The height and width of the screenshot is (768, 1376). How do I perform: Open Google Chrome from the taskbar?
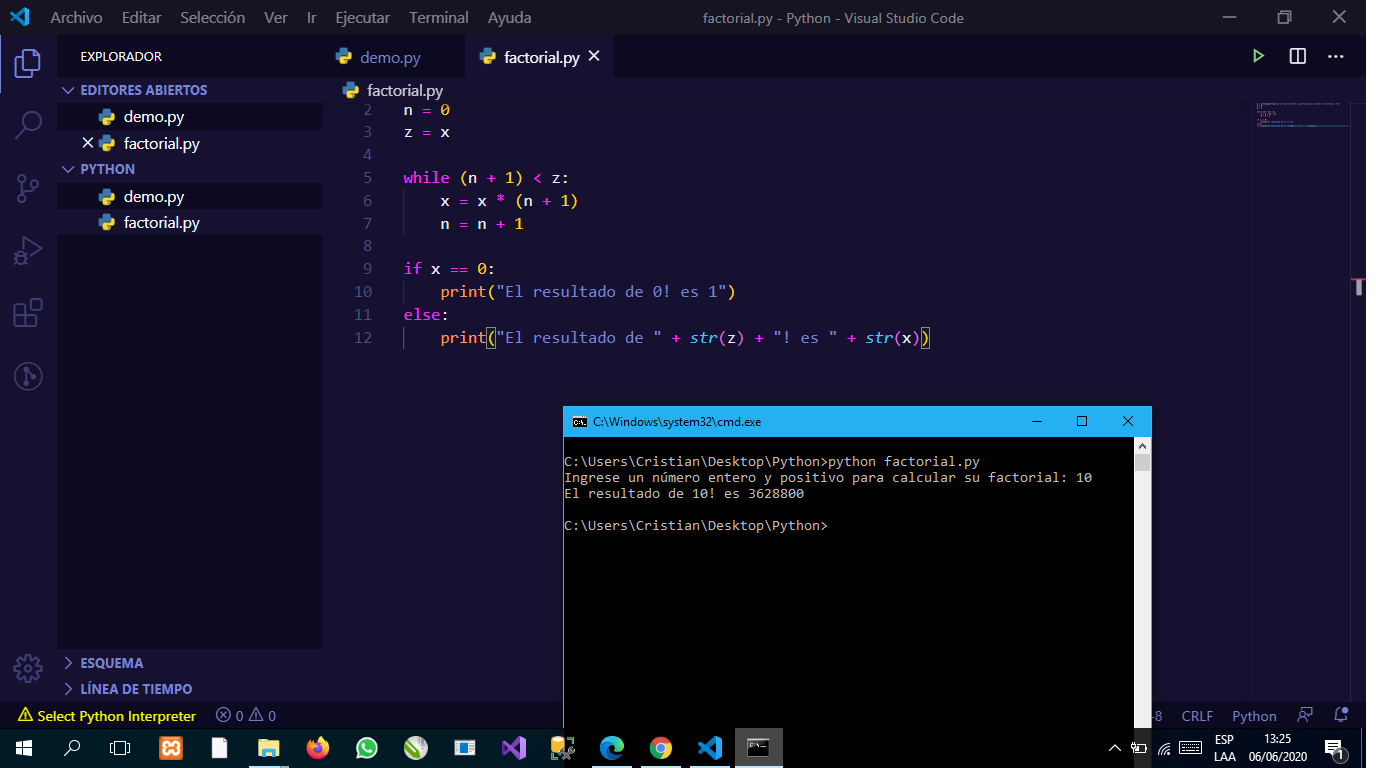point(660,747)
